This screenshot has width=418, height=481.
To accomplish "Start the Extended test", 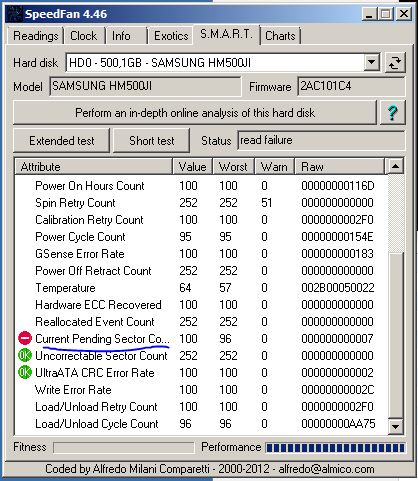I will [x=62, y=141].
